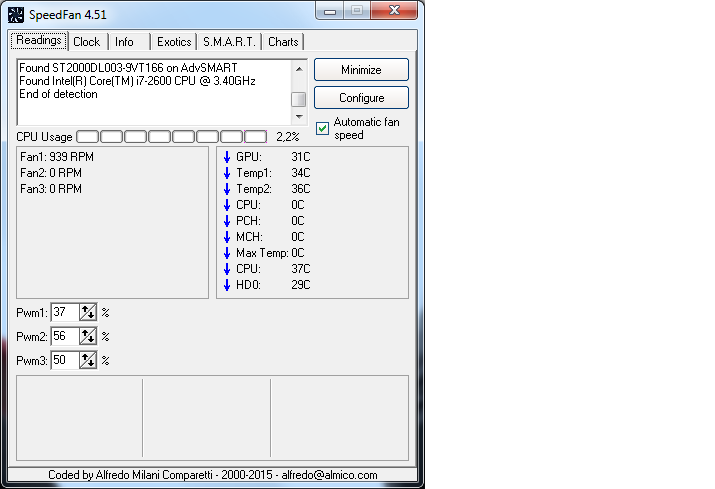Viewport: 715px width, 489px height.
Task: Click the CPU Usage bar indicator
Action: 171,136
